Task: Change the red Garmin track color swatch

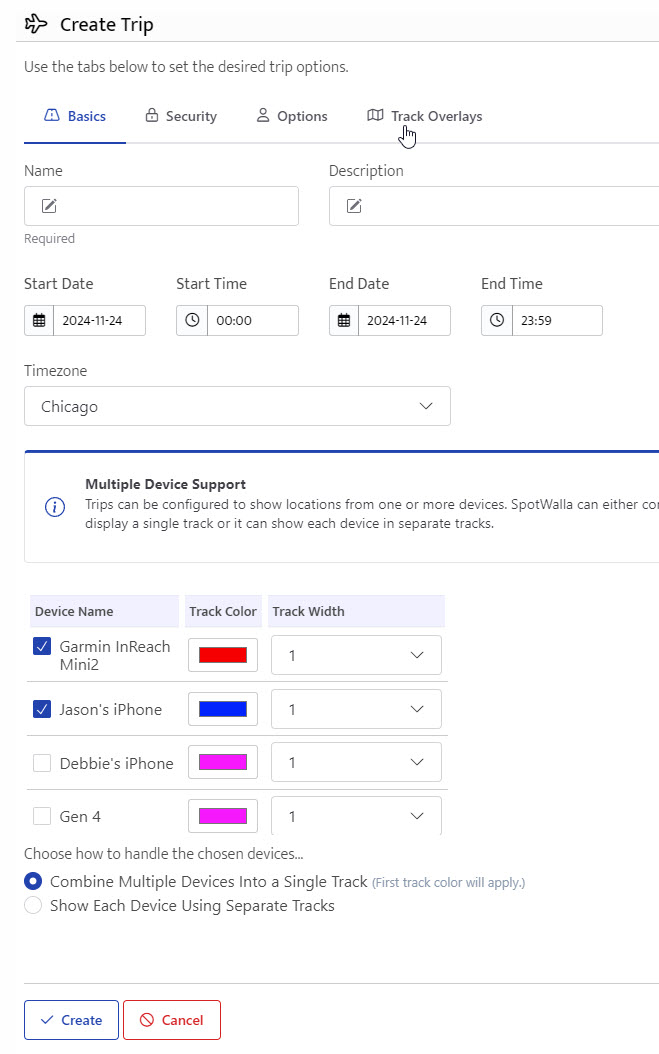Action: click(223, 655)
